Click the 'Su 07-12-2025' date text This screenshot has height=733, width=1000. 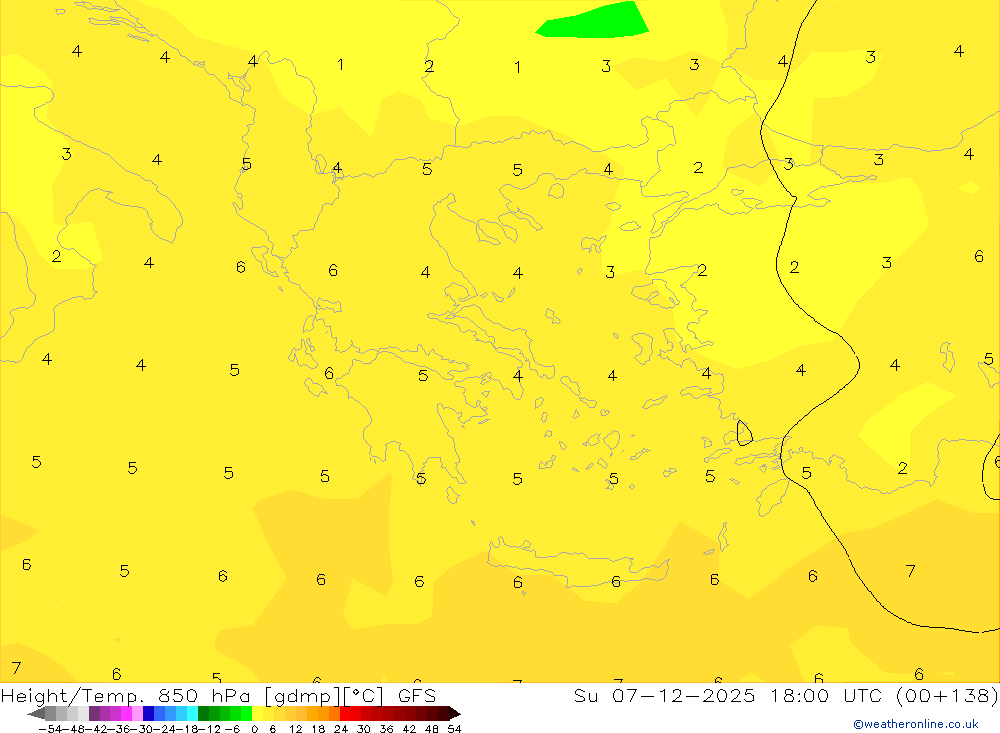tap(664, 696)
